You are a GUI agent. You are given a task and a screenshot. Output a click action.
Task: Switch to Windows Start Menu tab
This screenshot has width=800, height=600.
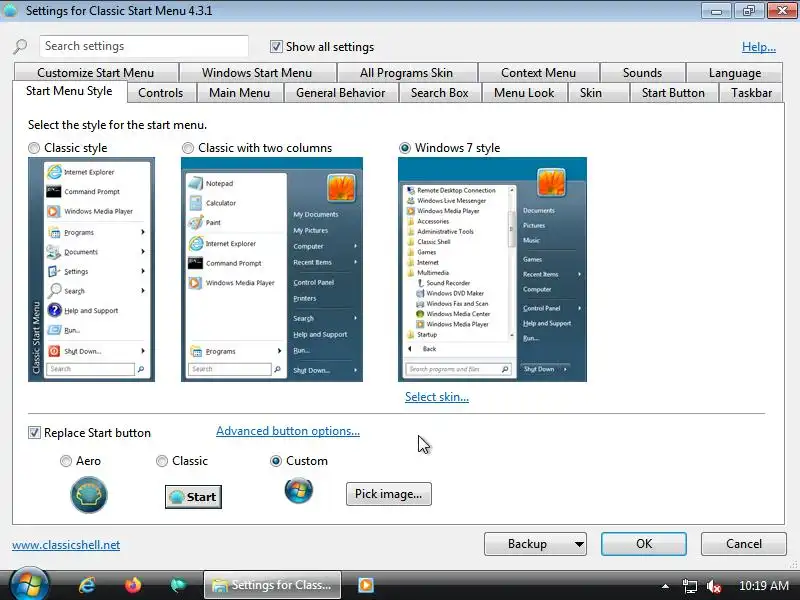coord(257,73)
